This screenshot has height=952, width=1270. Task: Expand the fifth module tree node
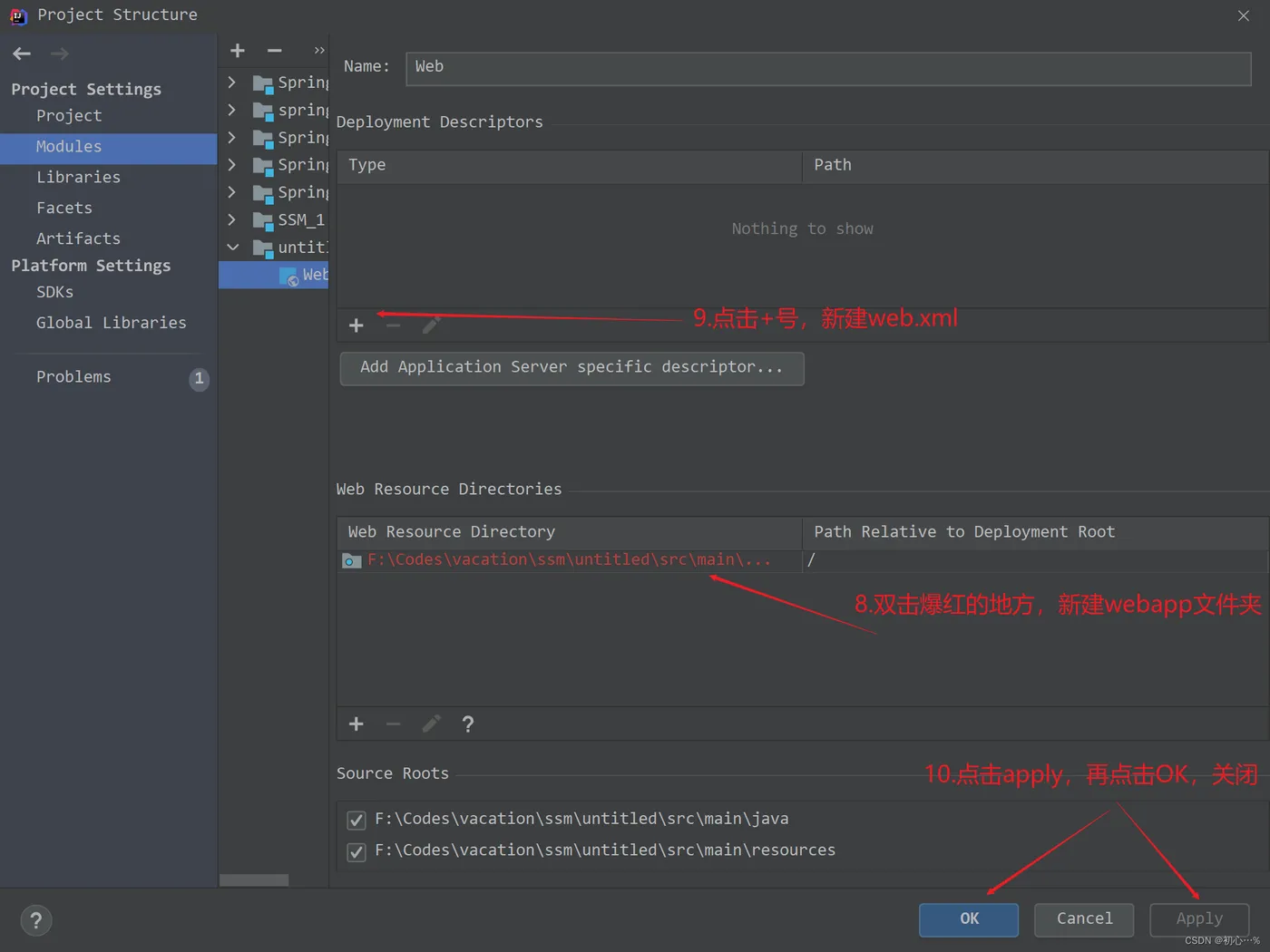232,192
